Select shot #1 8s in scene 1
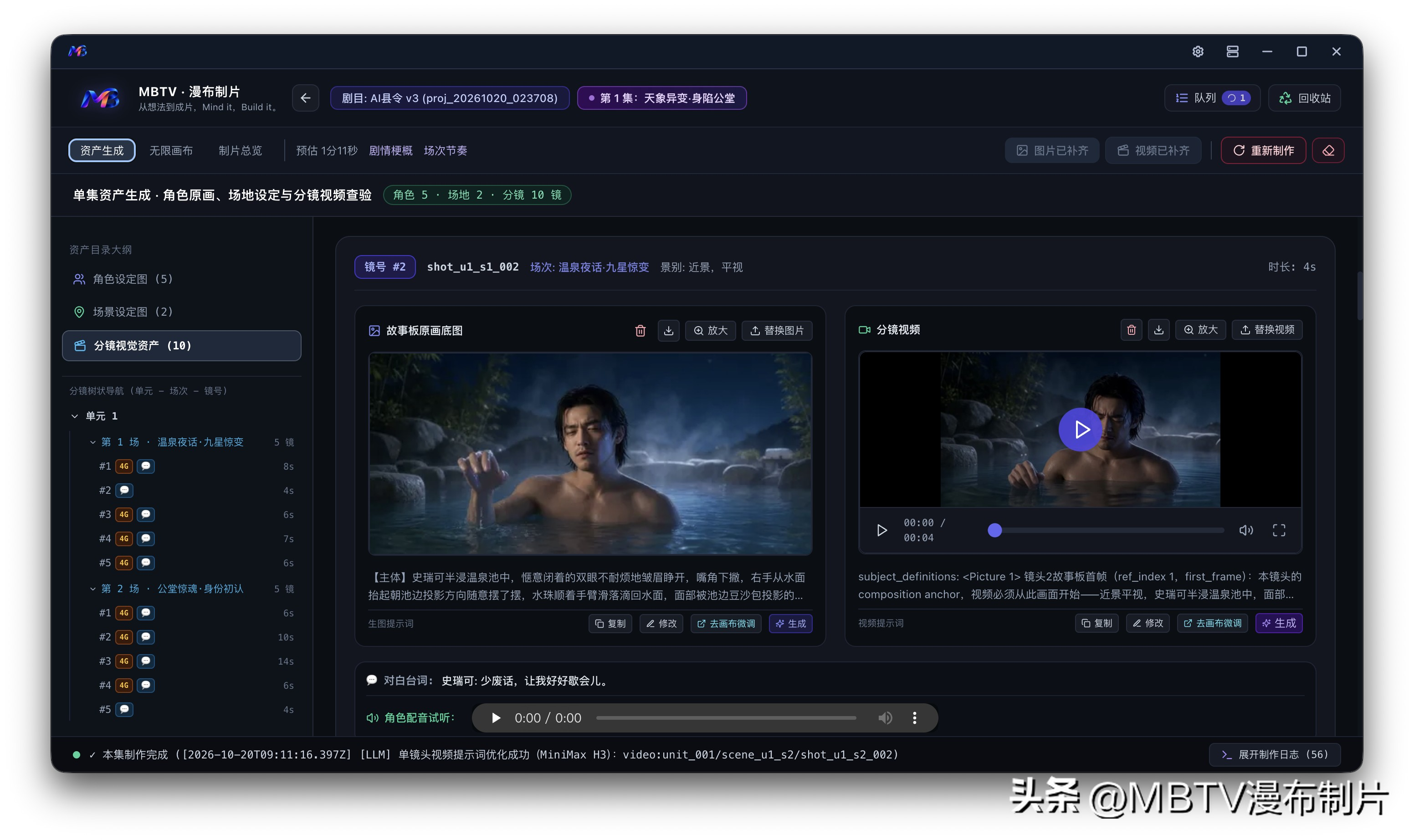Screen dimensions: 1414x840 click(x=195, y=466)
